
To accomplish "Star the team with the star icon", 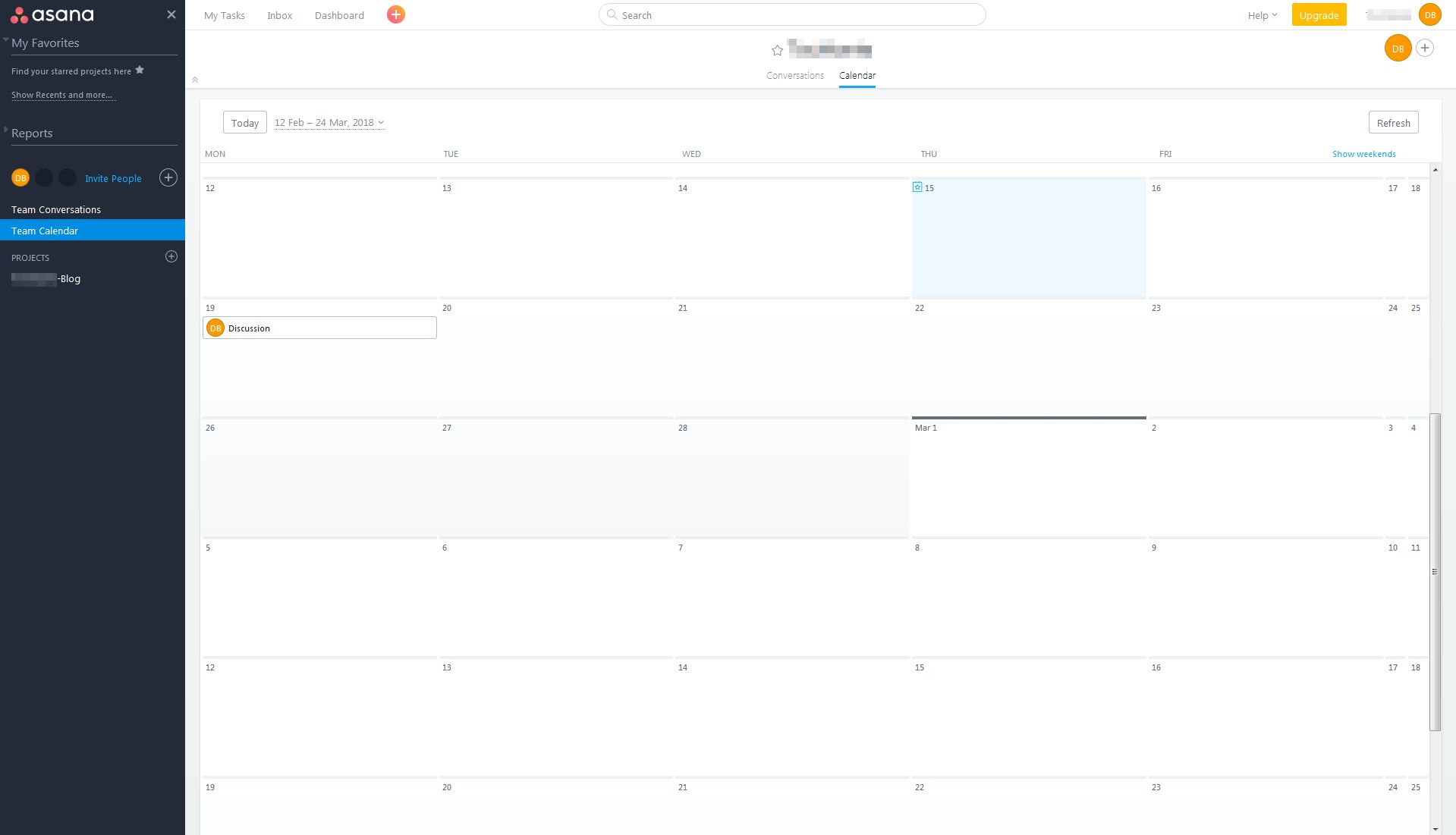I will coord(777,50).
